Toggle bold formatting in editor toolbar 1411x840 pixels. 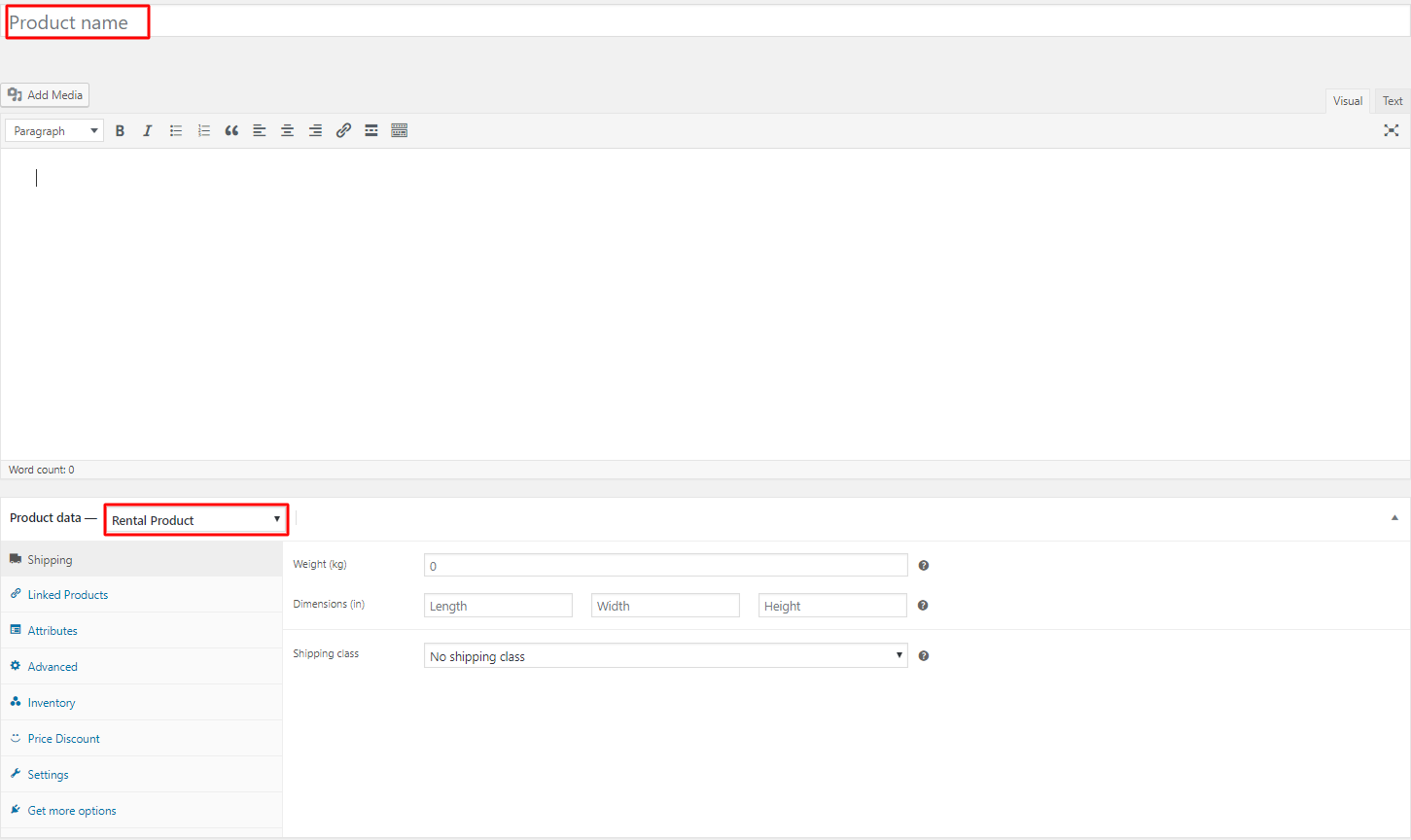[x=120, y=130]
